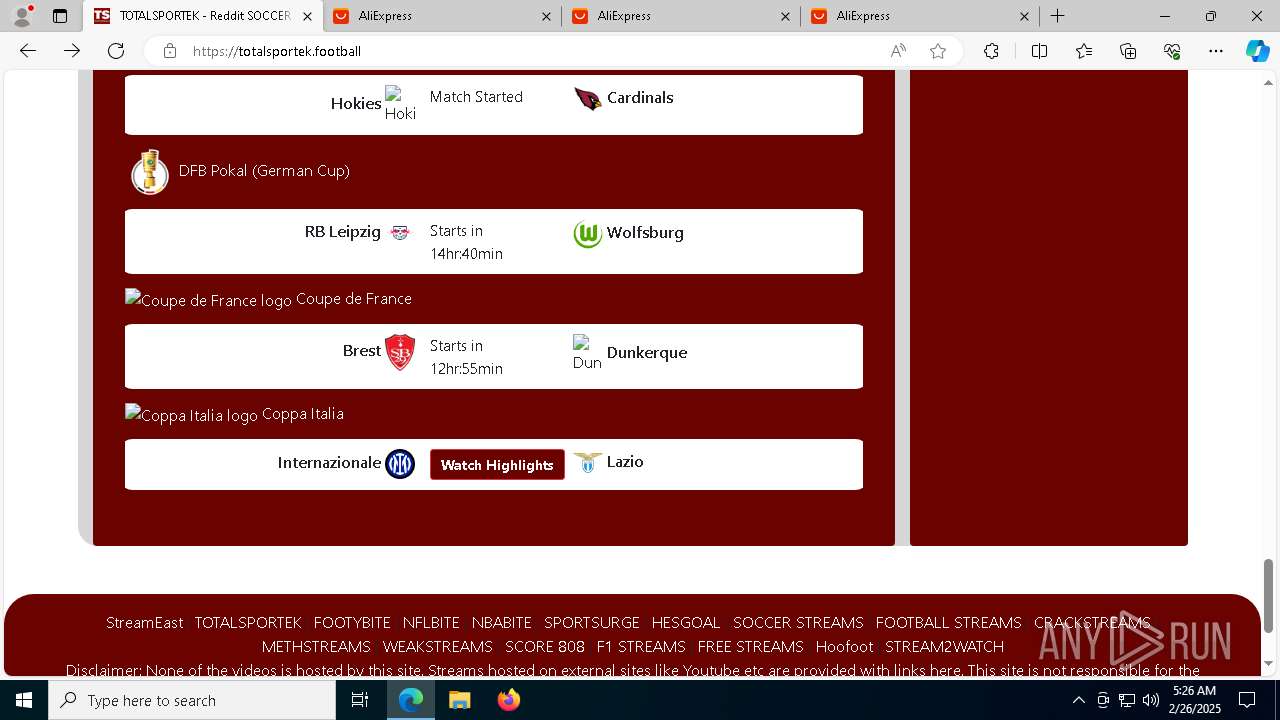The height and width of the screenshot is (720, 1280).
Task: Switch to the second AliExpress tab
Action: pyautogui.click(x=681, y=16)
